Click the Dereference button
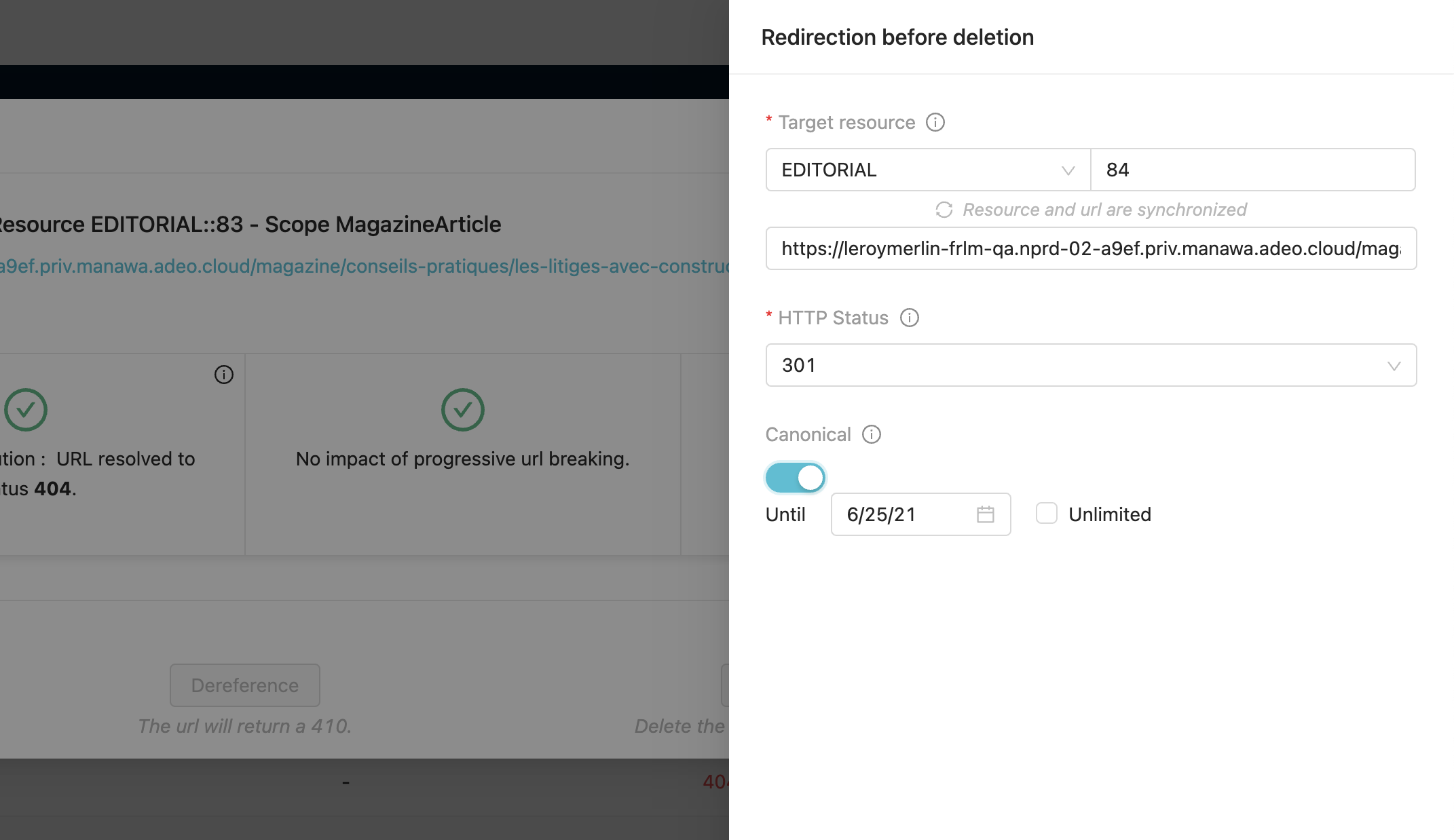 point(245,685)
